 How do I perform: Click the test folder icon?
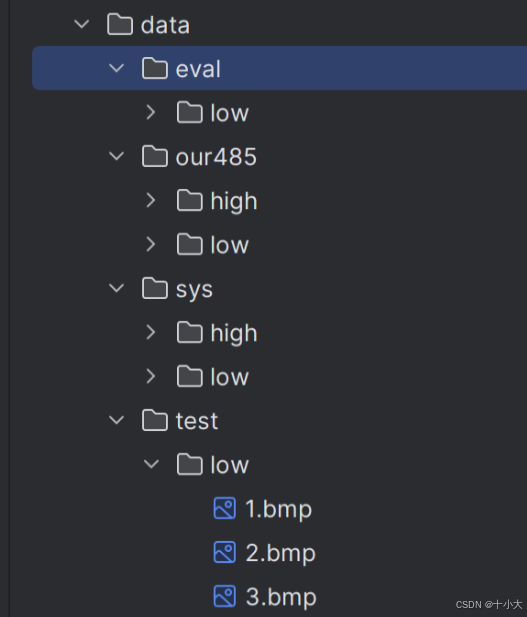[155, 420]
